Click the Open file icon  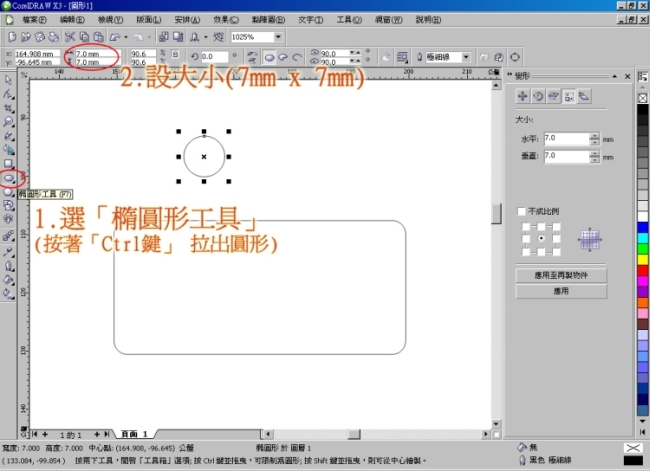point(26,37)
